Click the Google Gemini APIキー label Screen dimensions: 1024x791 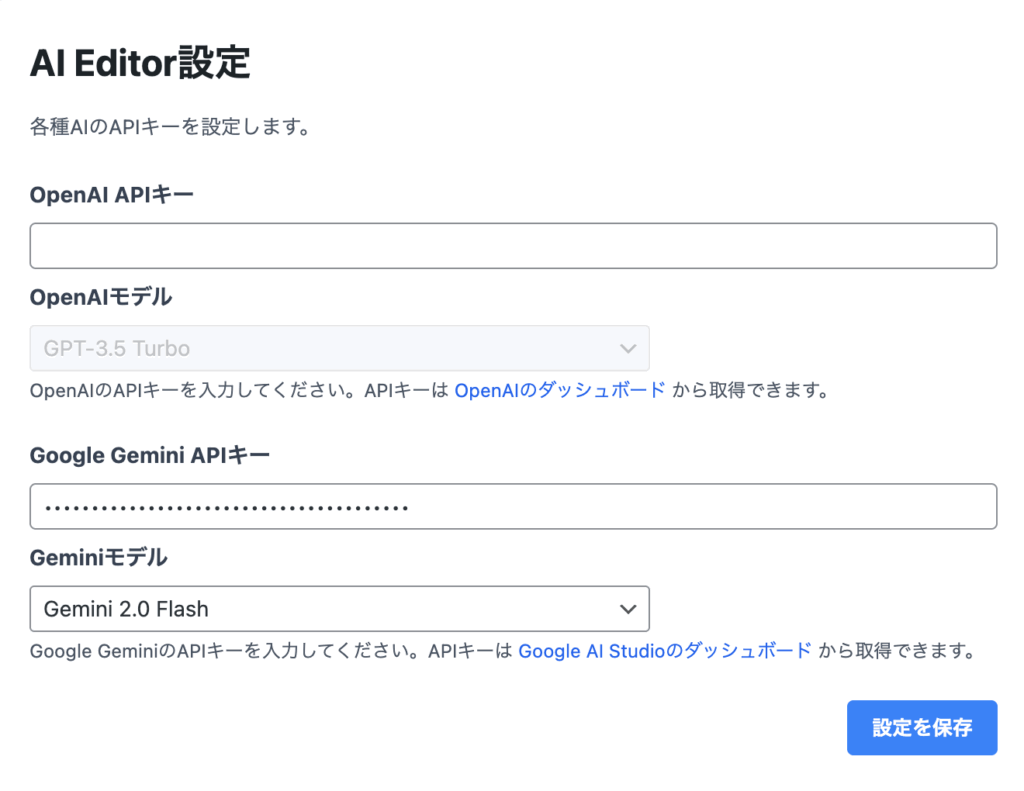pos(150,455)
